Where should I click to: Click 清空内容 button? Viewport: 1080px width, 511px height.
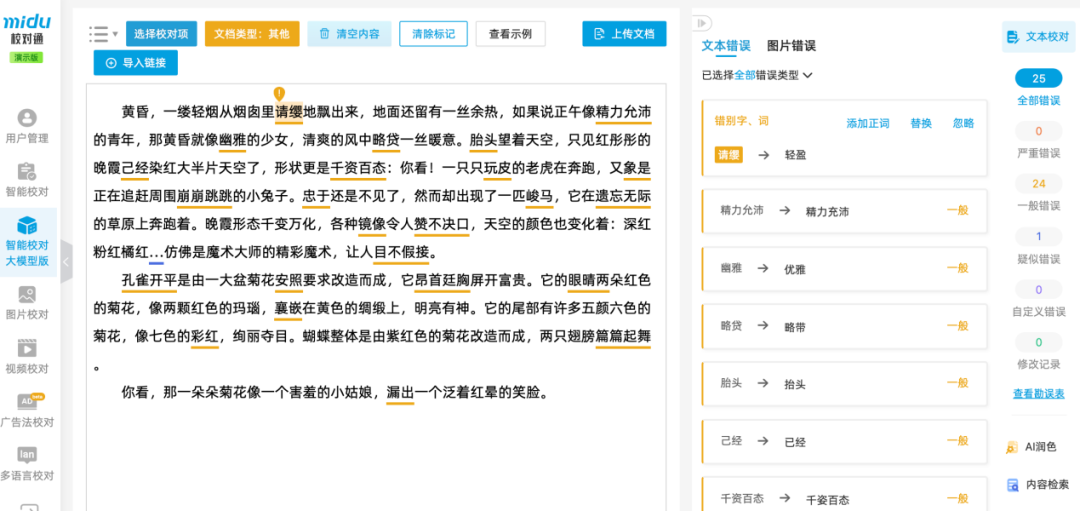point(349,34)
